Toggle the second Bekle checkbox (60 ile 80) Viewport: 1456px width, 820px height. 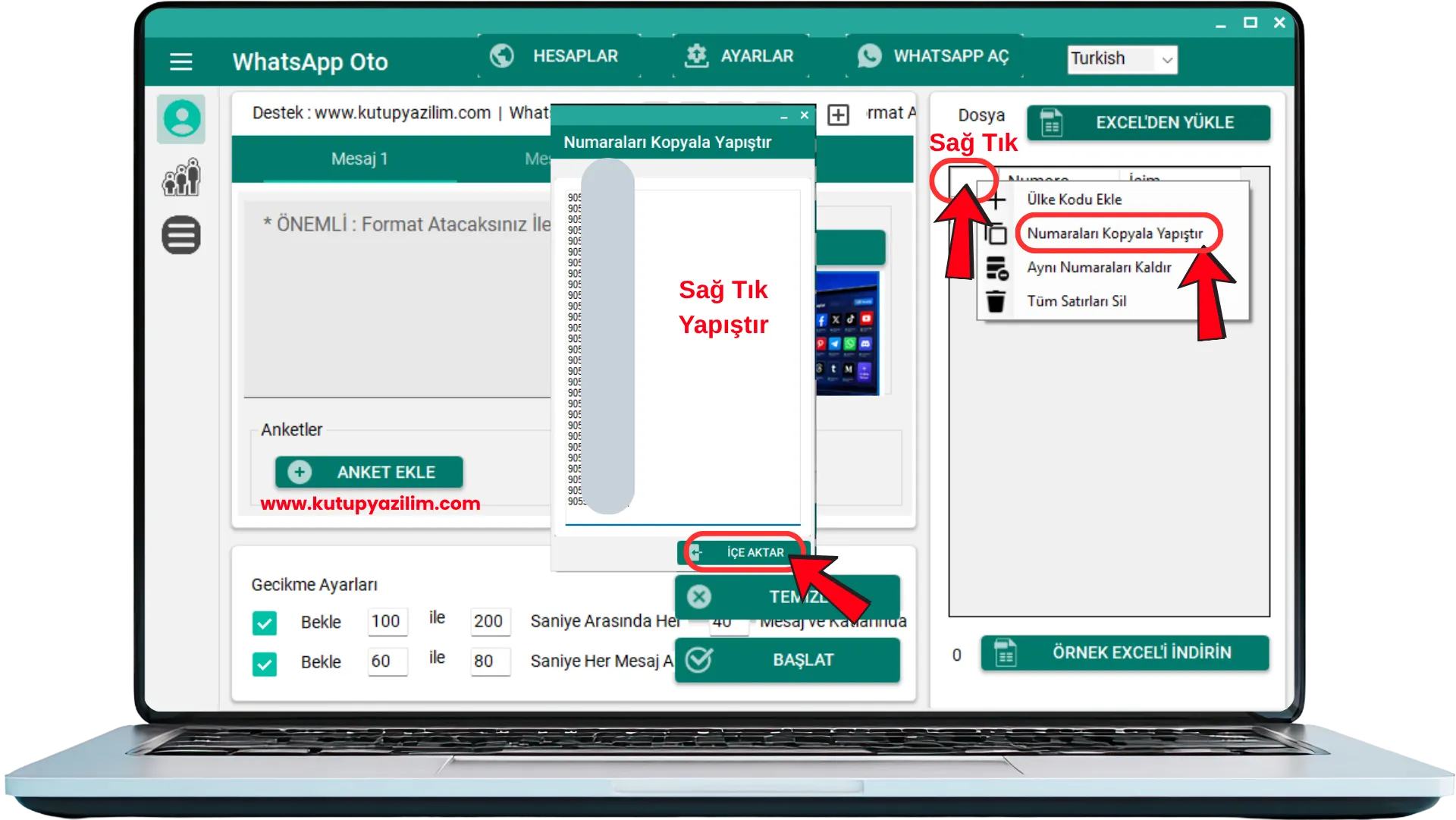(265, 664)
